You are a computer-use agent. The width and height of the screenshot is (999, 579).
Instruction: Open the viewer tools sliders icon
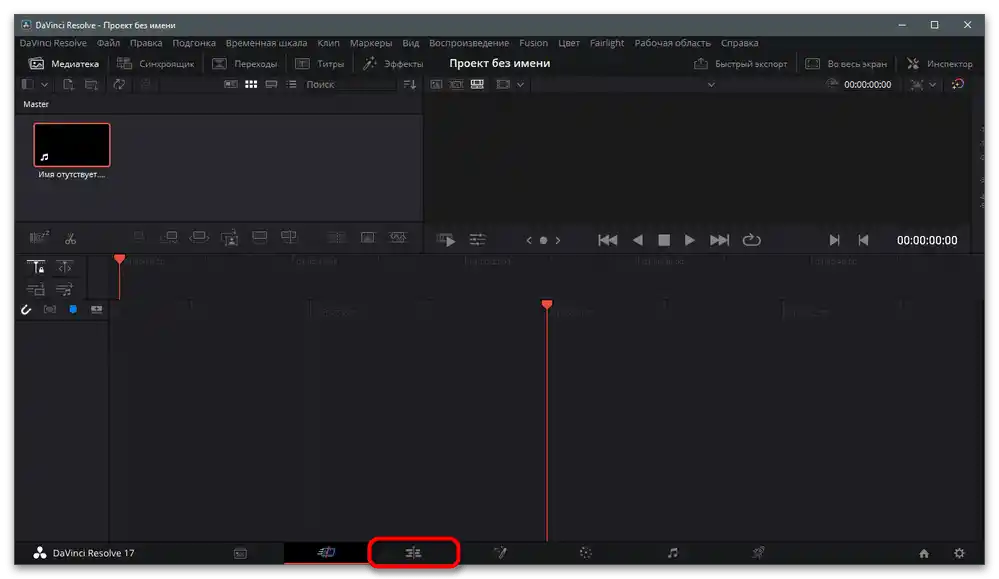477,240
